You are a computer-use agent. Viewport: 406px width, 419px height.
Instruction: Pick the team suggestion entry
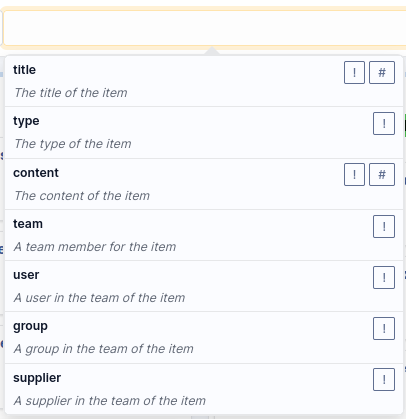204,235
